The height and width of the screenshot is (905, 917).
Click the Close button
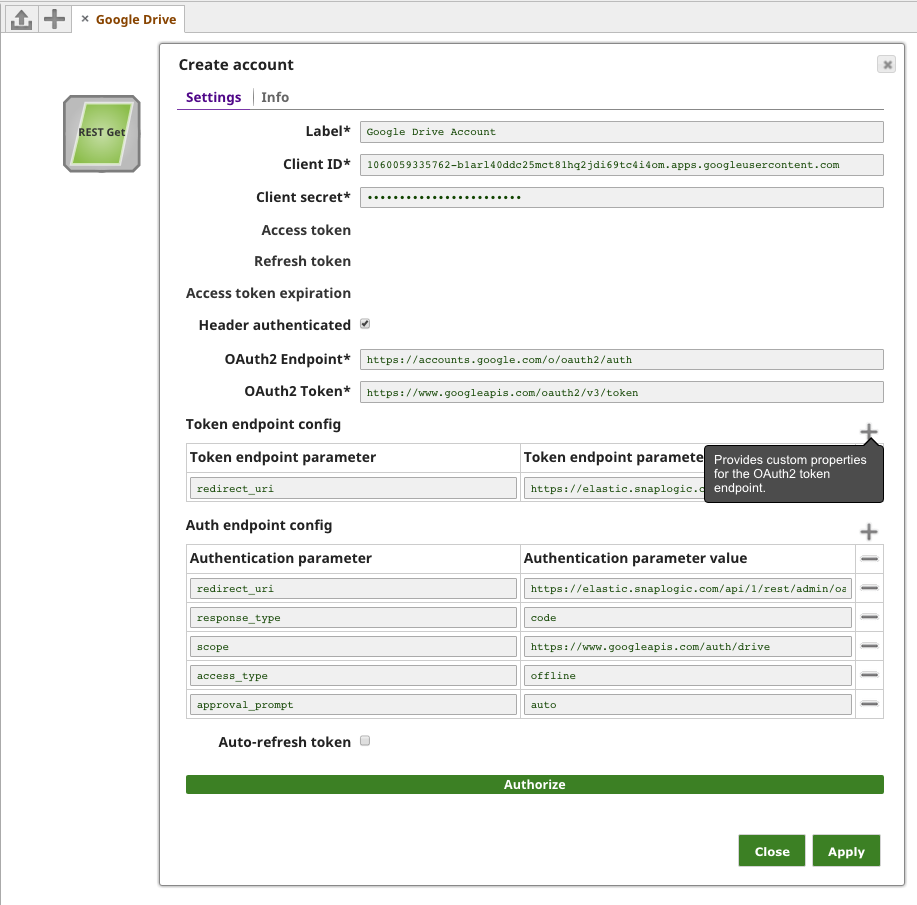(772, 851)
